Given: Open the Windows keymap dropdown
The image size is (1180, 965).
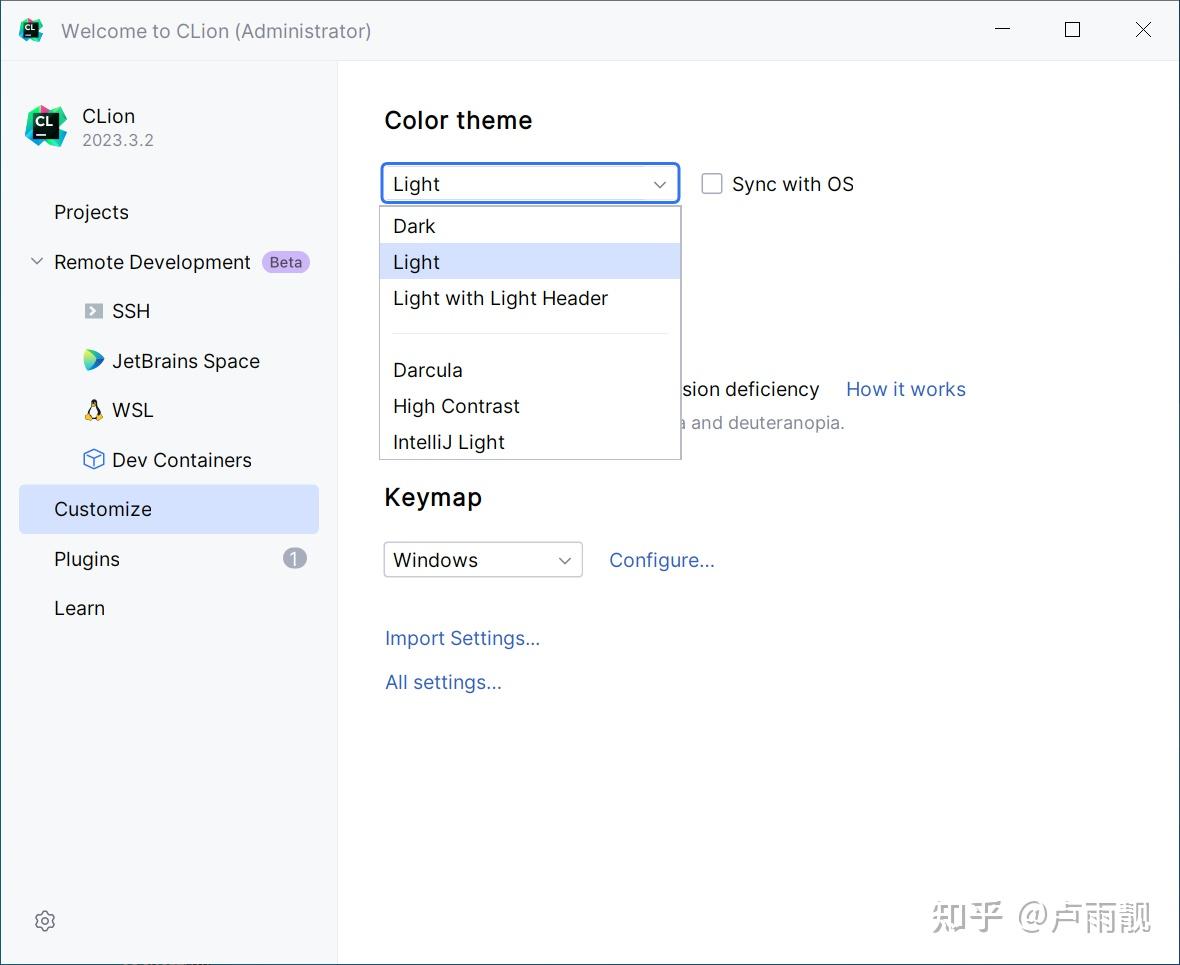Looking at the screenshot, I should pos(483,560).
